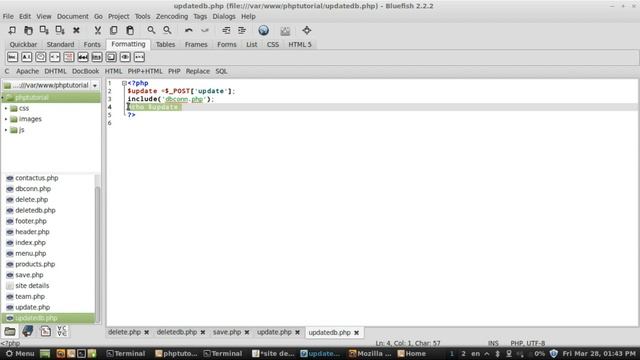The image size is (640, 360).
Task: Switch to the HTML 5 toolbar tab
Action: (x=300, y=44)
